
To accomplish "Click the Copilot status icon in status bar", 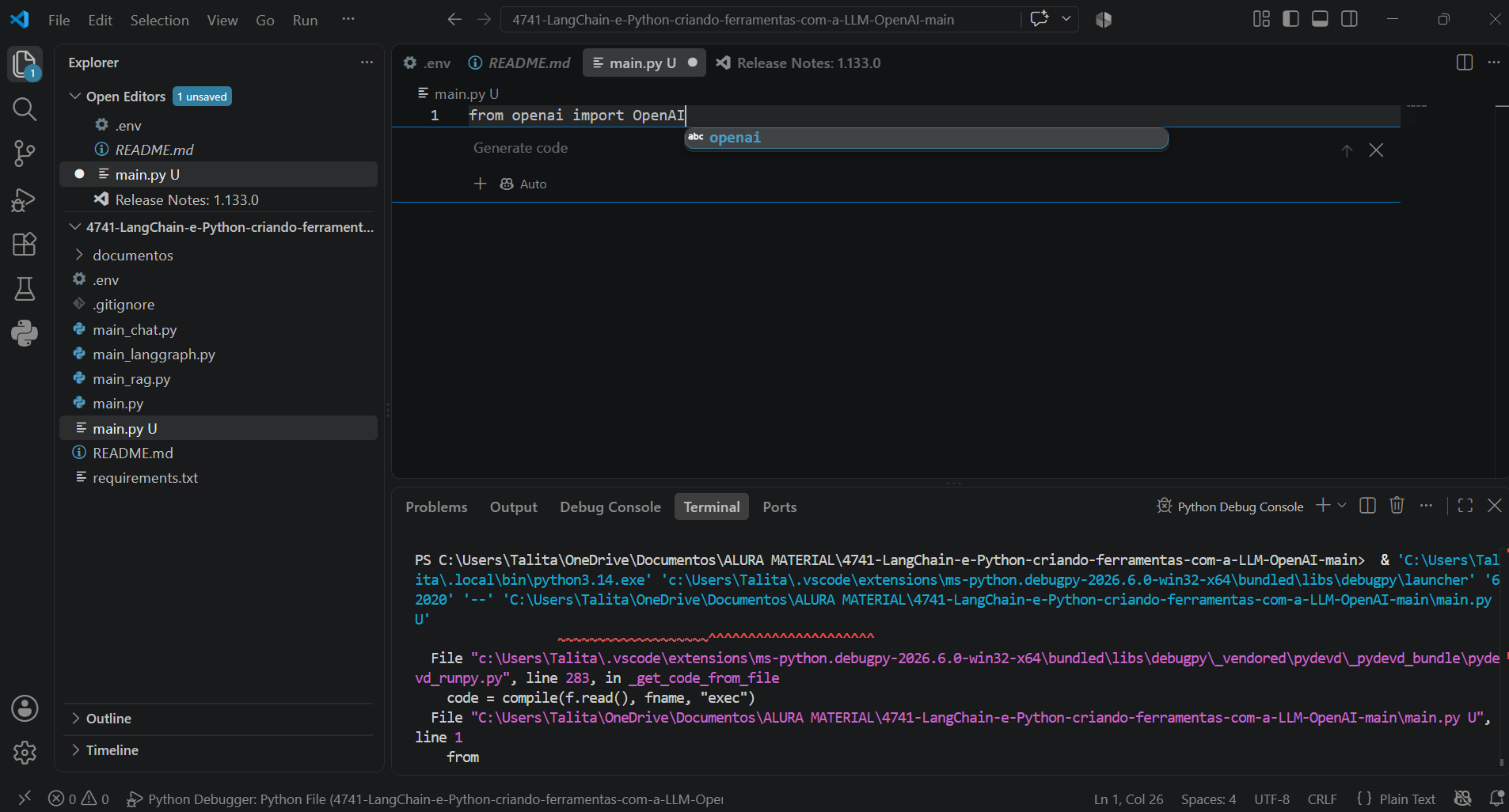I will point(1463,799).
